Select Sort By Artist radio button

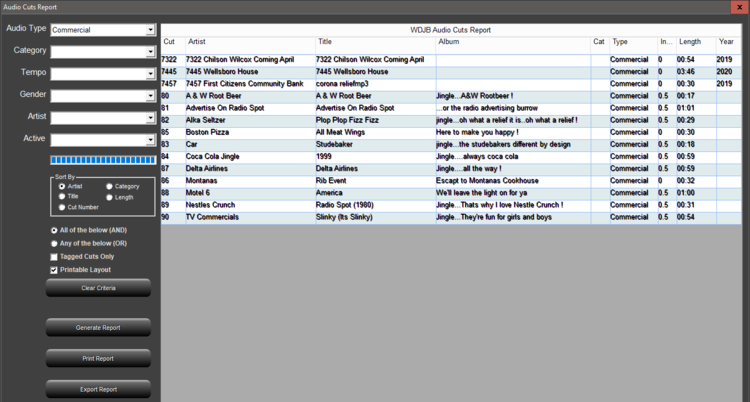click(x=62, y=186)
